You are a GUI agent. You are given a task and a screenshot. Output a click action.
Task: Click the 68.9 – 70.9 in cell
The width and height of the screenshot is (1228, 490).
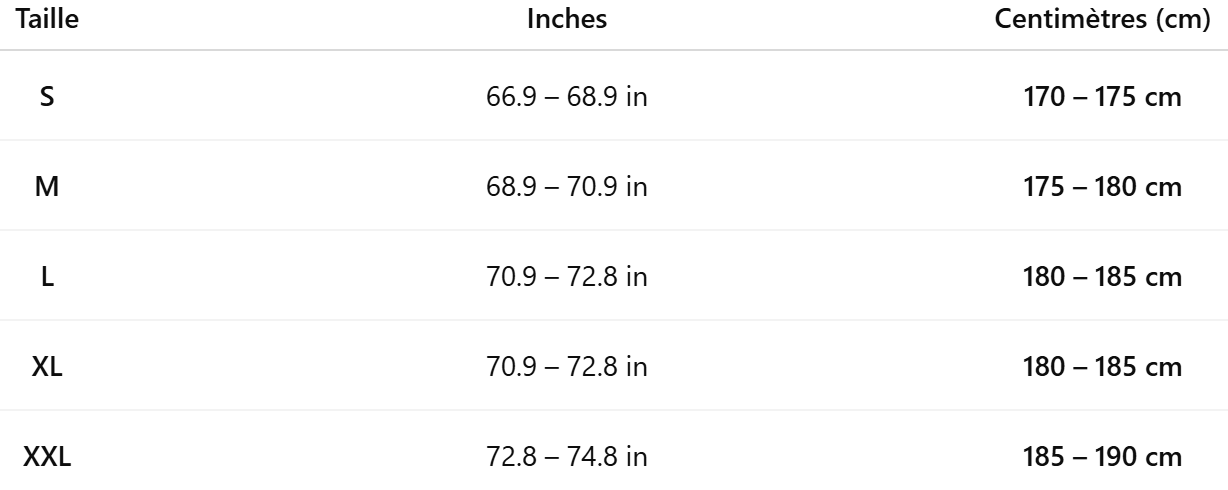click(x=567, y=188)
